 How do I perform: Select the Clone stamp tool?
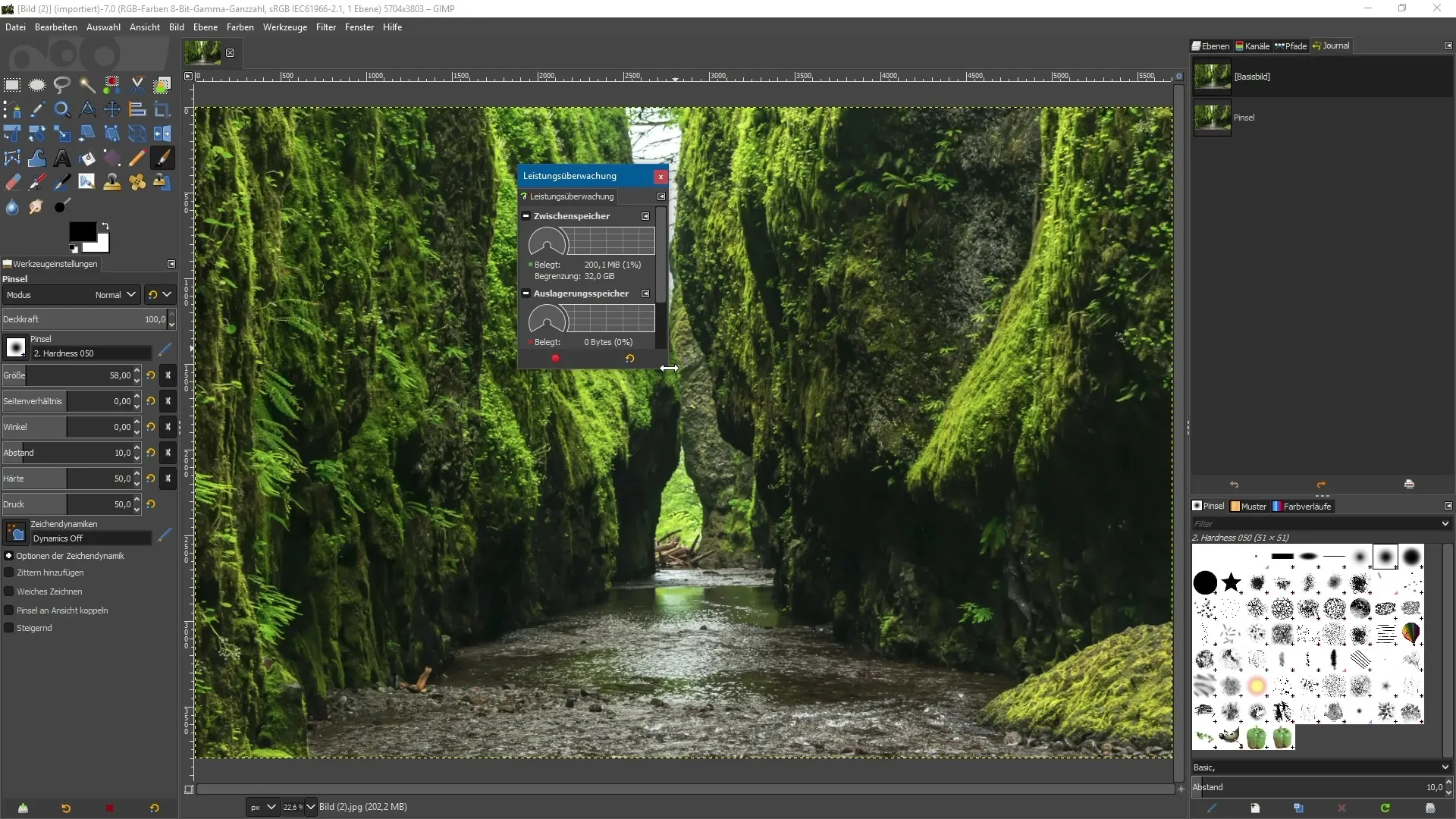112,183
